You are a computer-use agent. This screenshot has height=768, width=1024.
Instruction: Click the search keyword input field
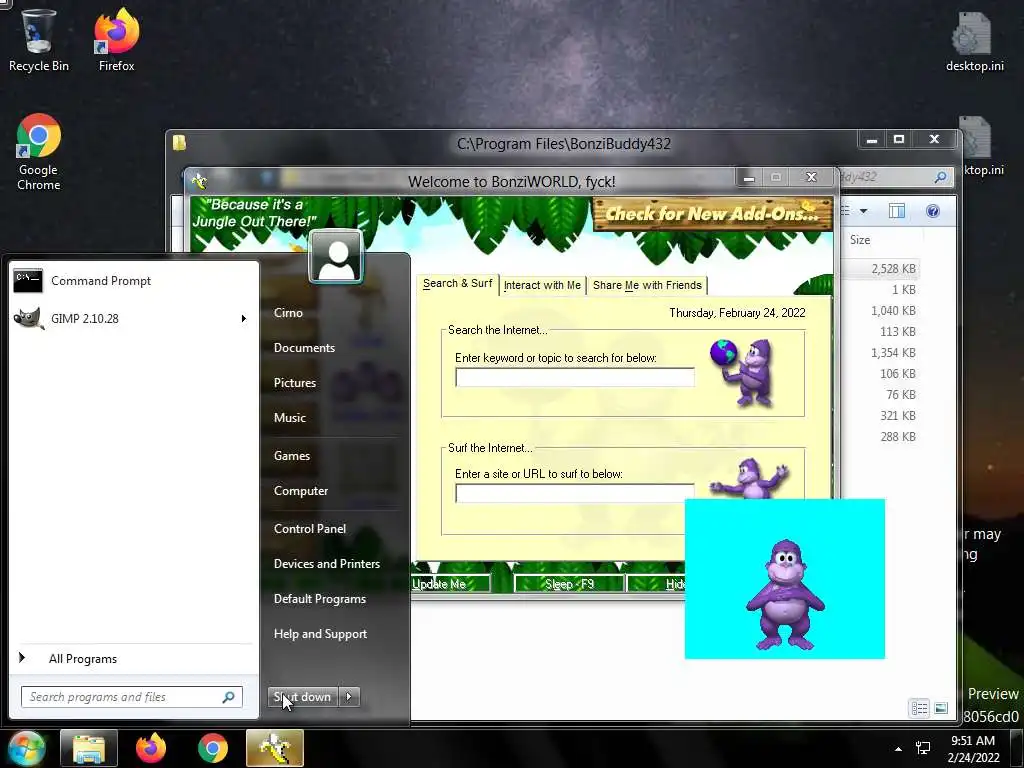coord(575,377)
